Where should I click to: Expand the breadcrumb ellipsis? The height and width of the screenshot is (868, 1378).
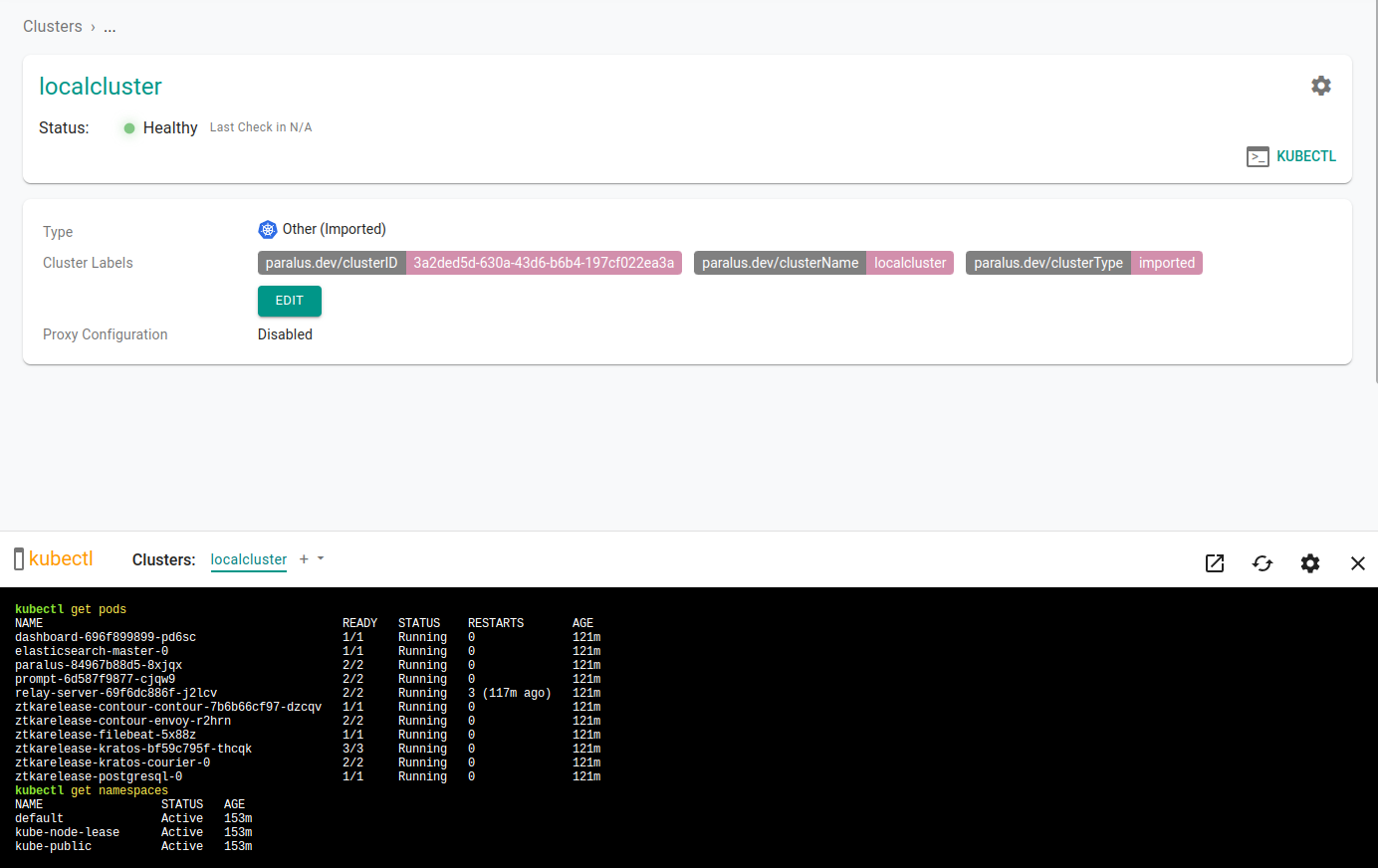(110, 27)
